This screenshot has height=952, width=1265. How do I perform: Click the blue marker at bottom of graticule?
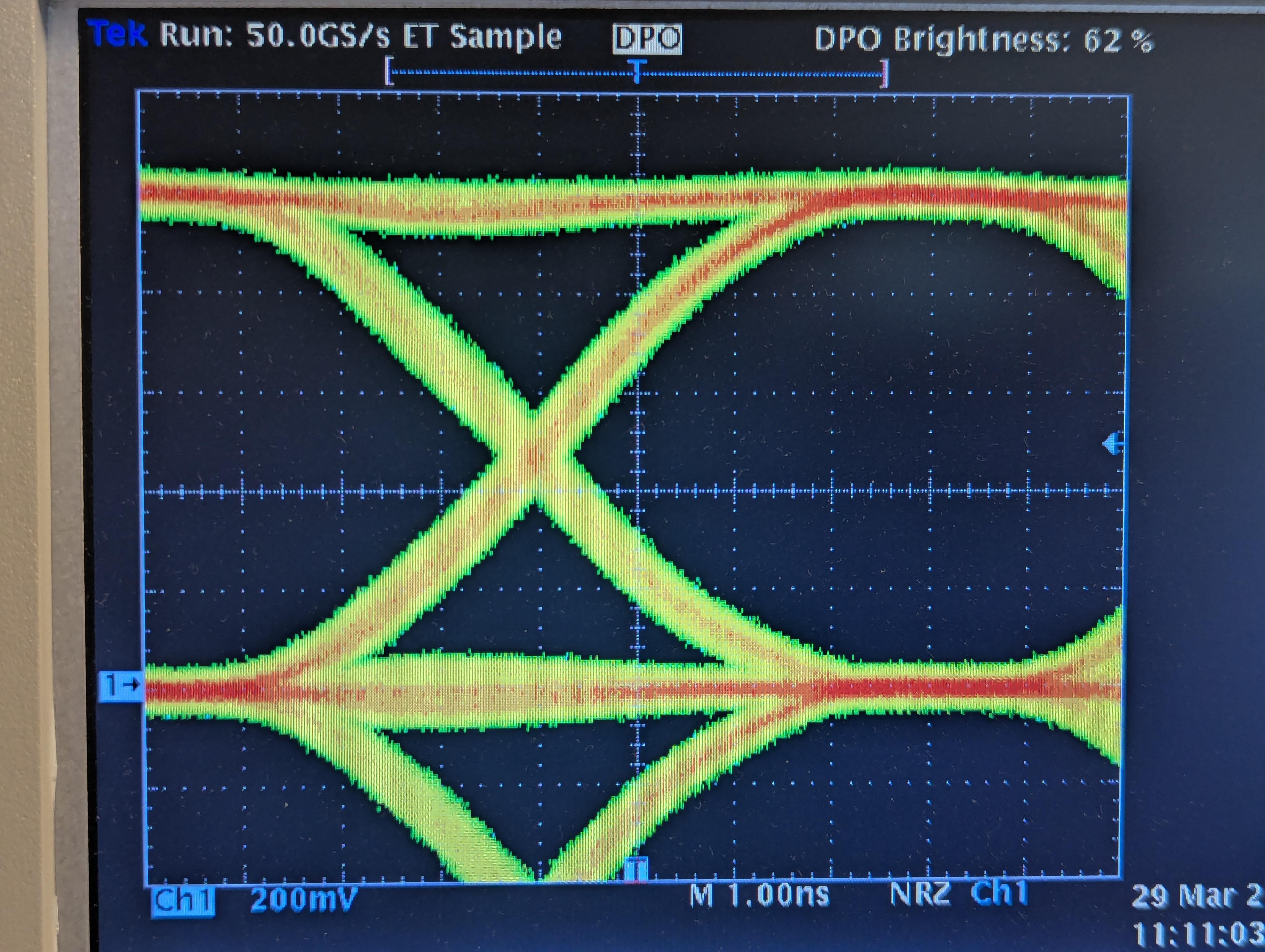pyautogui.click(x=636, y=870)
